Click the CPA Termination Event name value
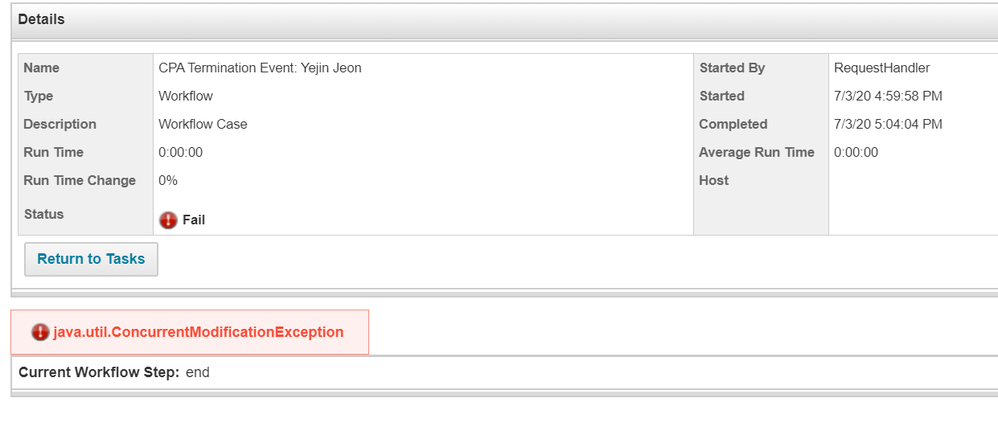This screenshot has width=998, height=427. point(259,68)
